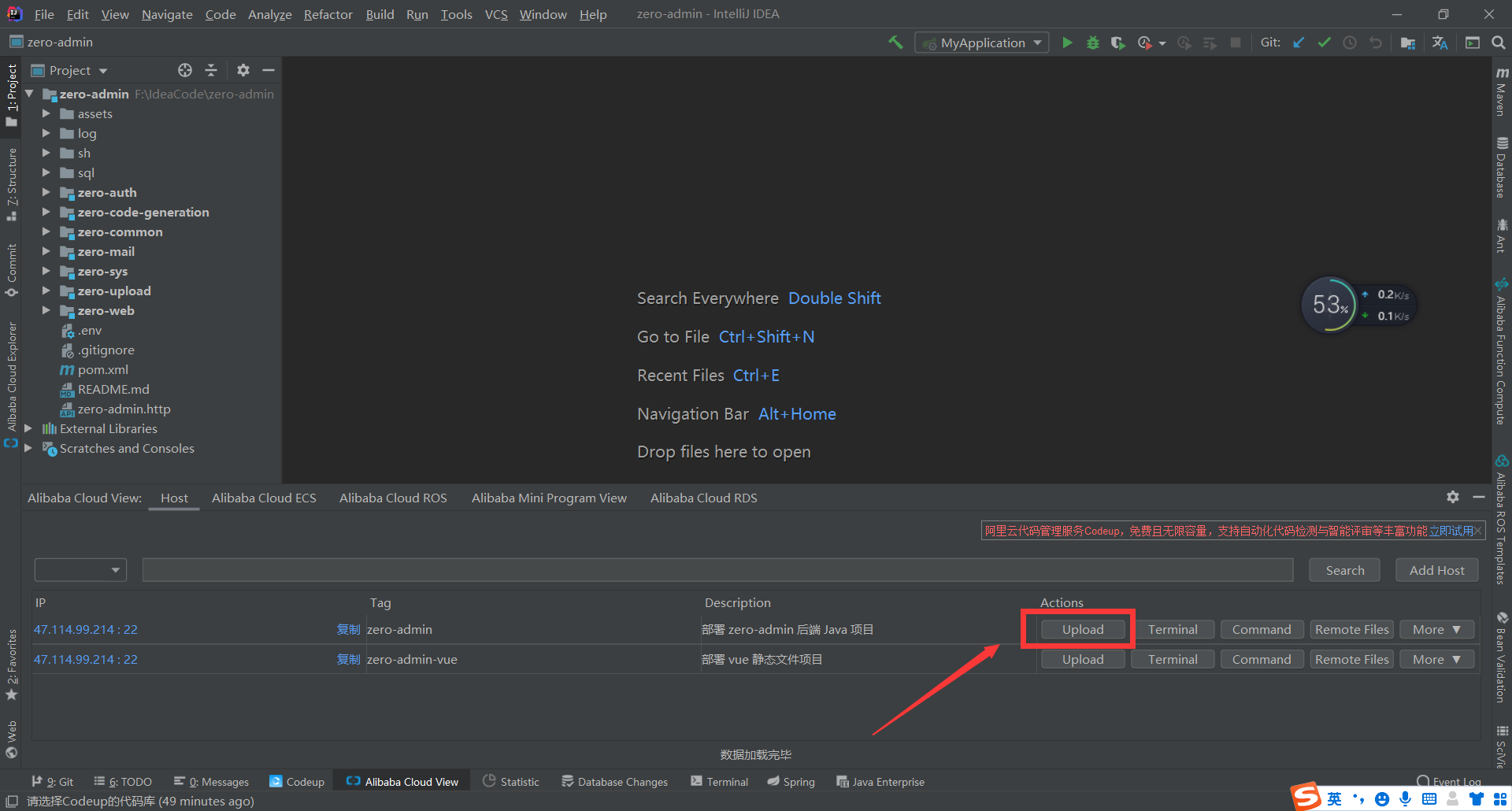Run with coverage shield icon
This screenshot has height=811, width=1512.
click(1117, 43)
